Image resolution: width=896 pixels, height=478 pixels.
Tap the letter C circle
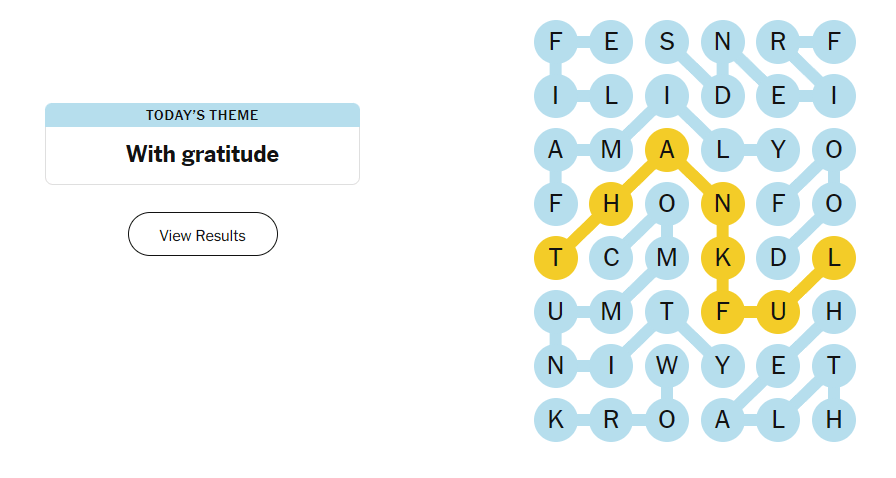[611, 258]
